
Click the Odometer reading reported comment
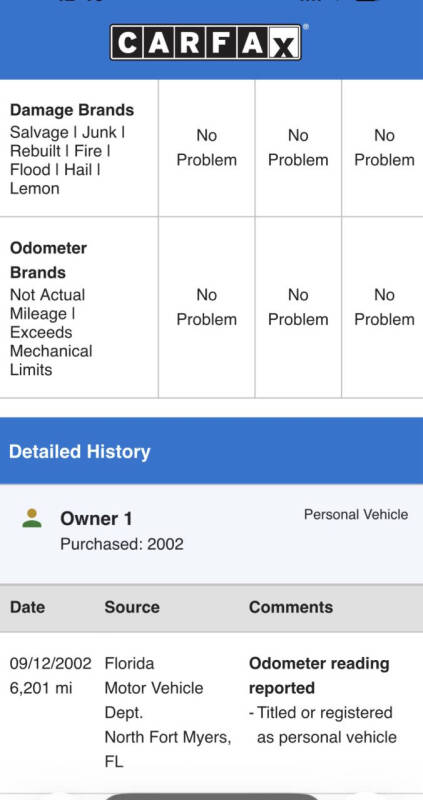pyautogui.click(x=319, y=676)
